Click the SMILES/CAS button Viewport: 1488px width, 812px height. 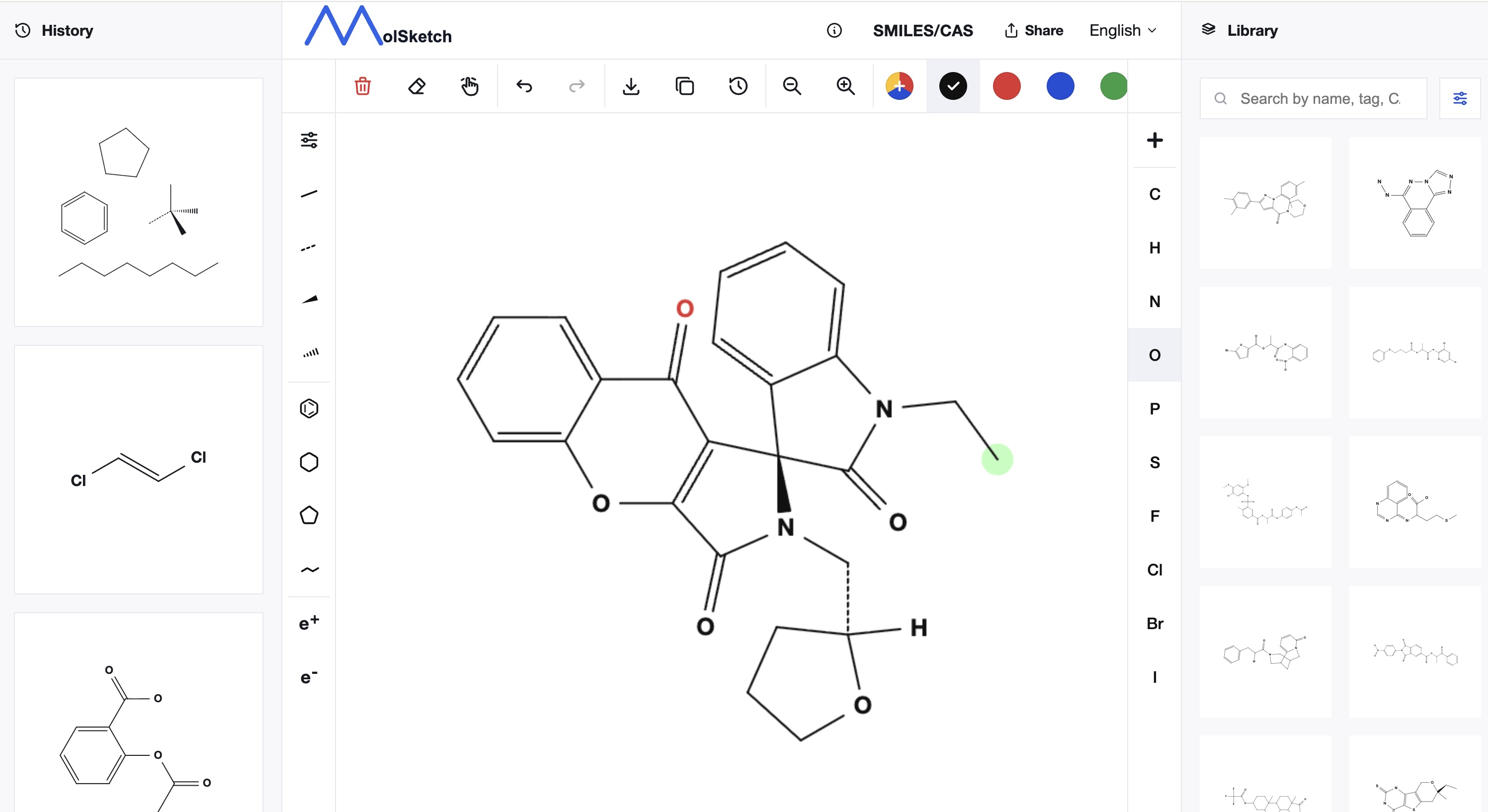tap(922, 30)
